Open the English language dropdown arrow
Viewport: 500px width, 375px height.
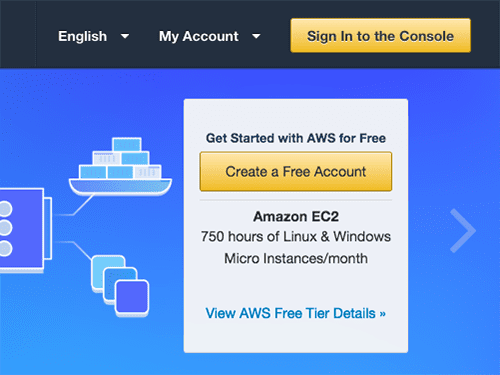coord(125,36)
